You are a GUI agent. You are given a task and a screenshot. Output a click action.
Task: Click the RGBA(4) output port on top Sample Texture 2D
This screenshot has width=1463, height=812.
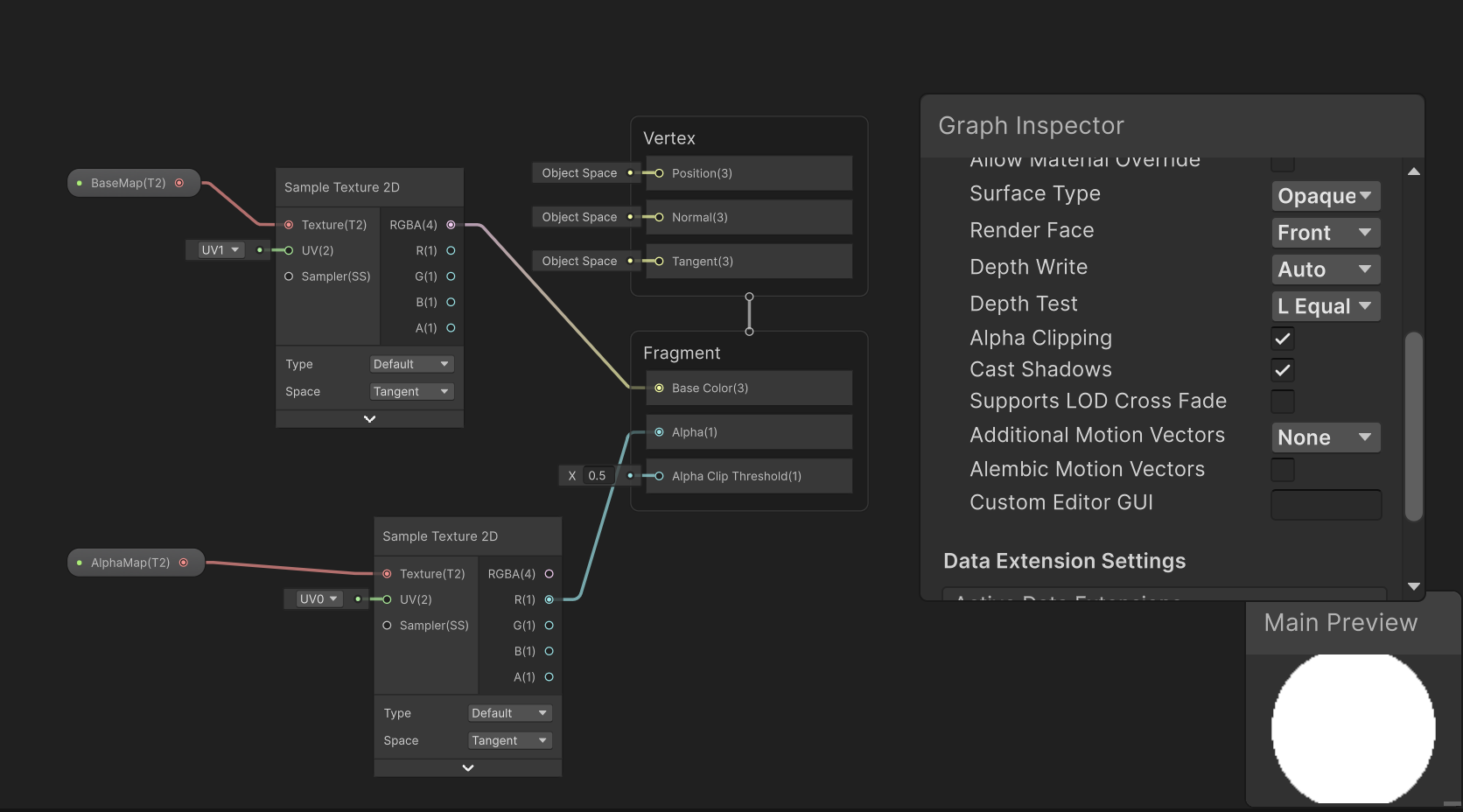click(451, 225)
